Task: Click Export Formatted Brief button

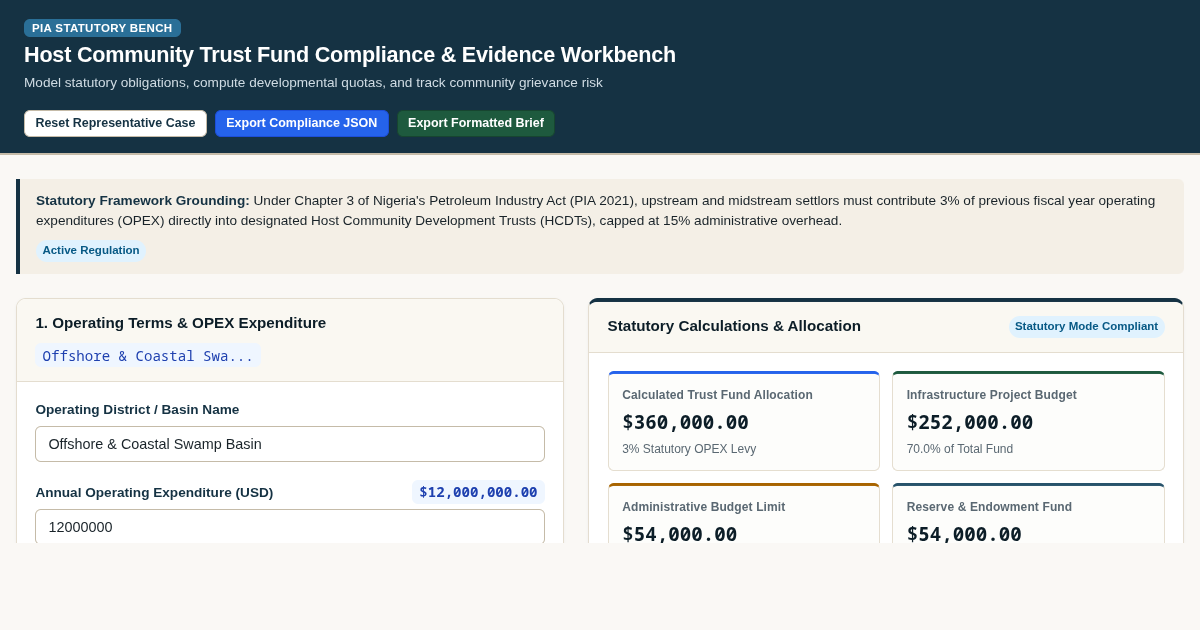Action: (x=476, y=123)
